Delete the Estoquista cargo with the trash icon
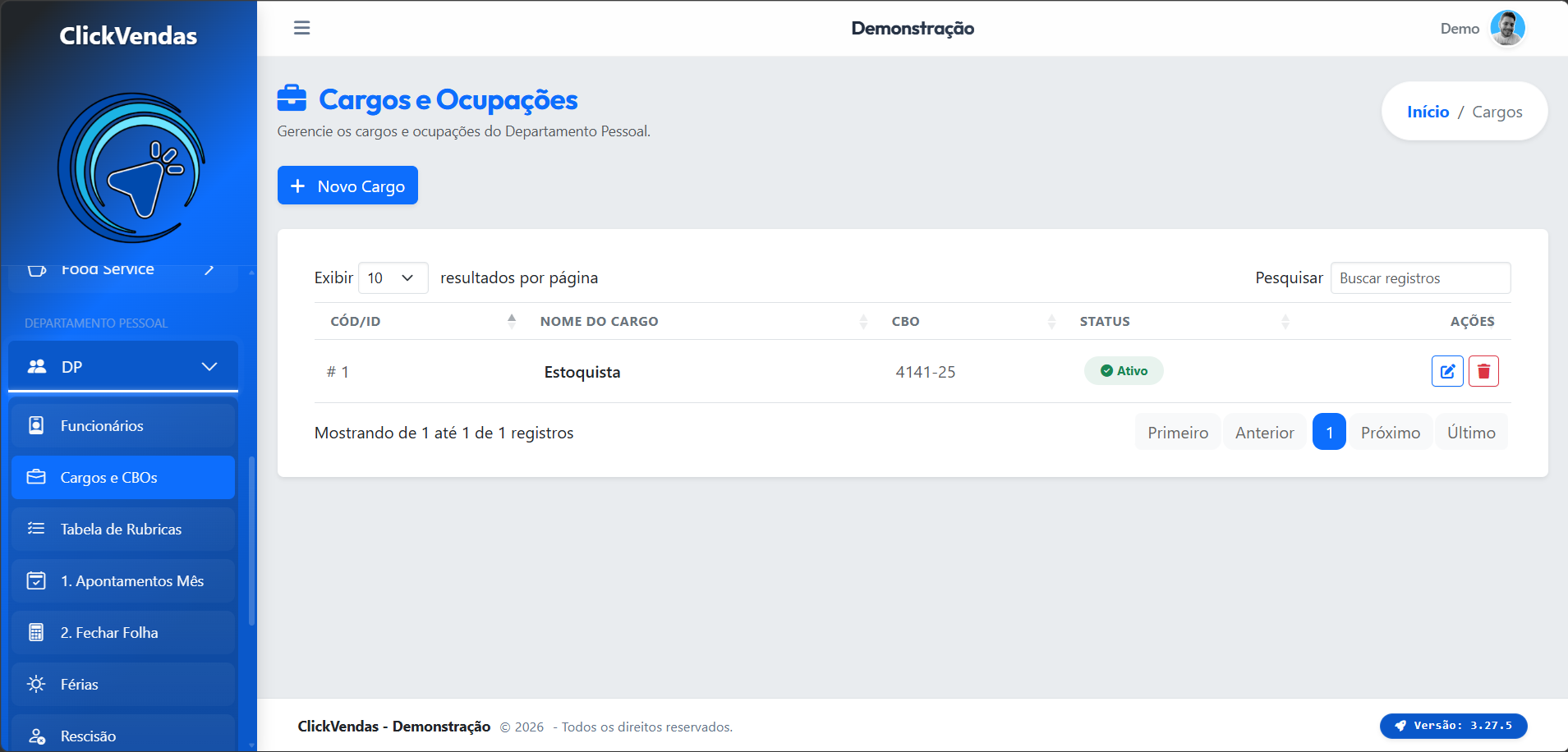Screen dimensions: 1568x752 tap(1483, 371)
